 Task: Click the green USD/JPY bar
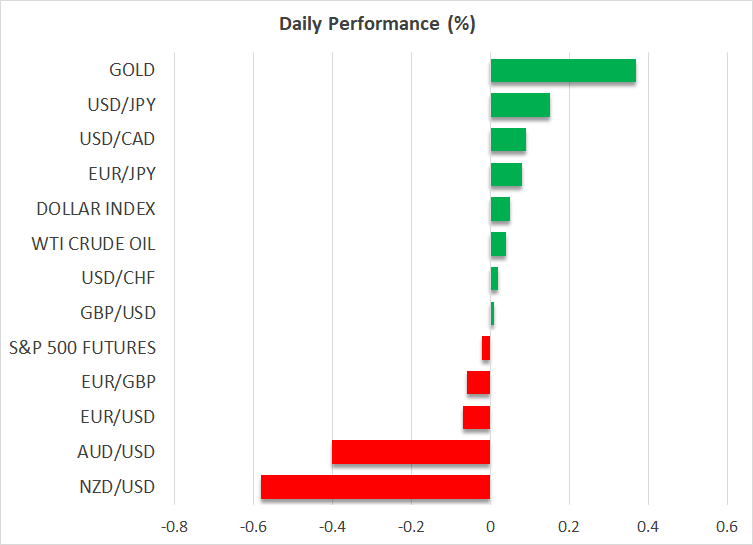point(520,105)
